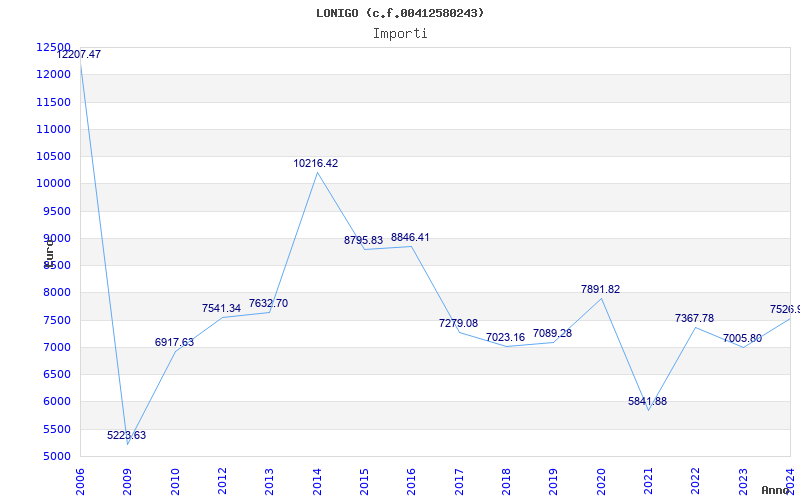
Task: Click the 7023.16 data label
Action: [x=506, y=337]
